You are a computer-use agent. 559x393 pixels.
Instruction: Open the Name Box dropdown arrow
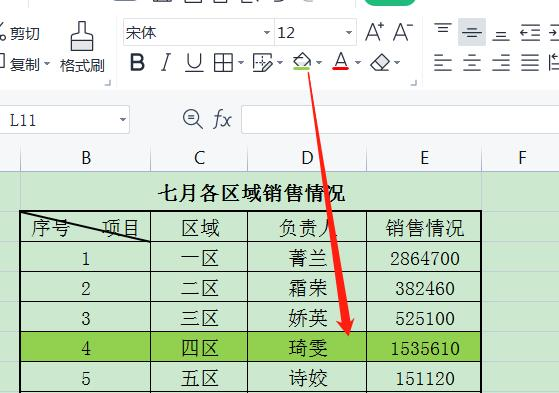[123, 120]
